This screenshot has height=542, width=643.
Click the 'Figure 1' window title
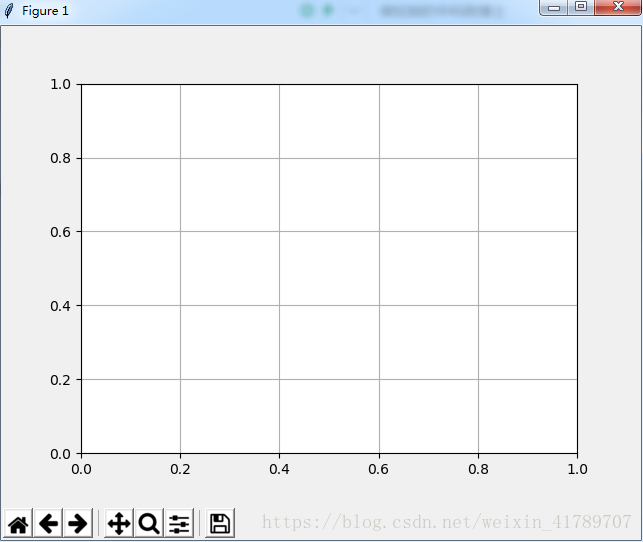click(x=45, y=11)
